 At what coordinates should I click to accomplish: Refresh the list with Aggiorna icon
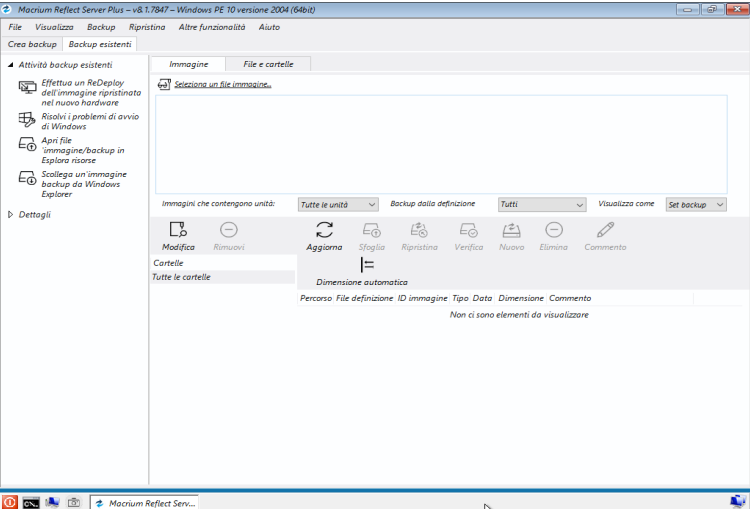point(324,230)
